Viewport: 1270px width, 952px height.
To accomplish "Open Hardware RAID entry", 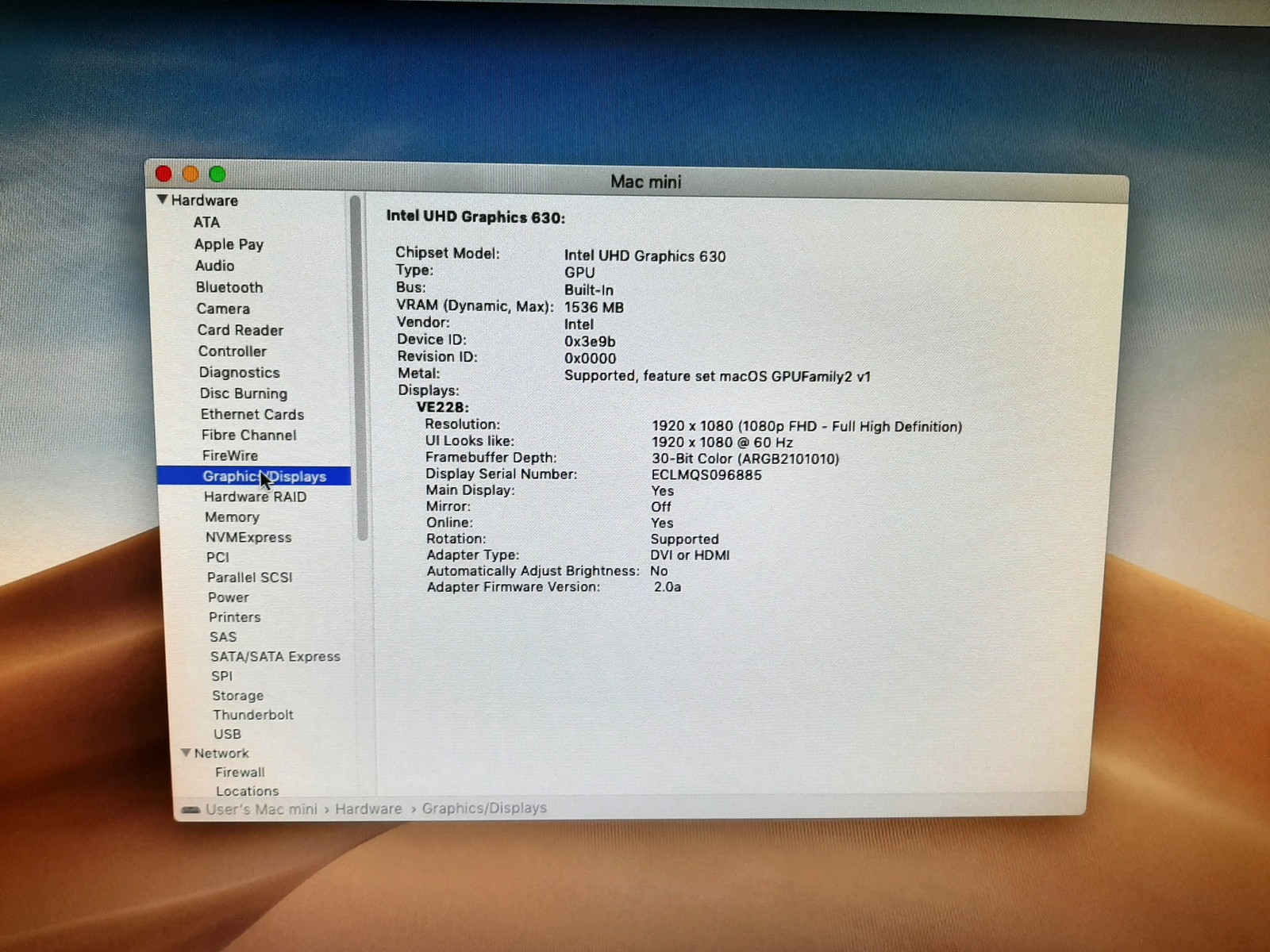I will click(x=255, y=497).
